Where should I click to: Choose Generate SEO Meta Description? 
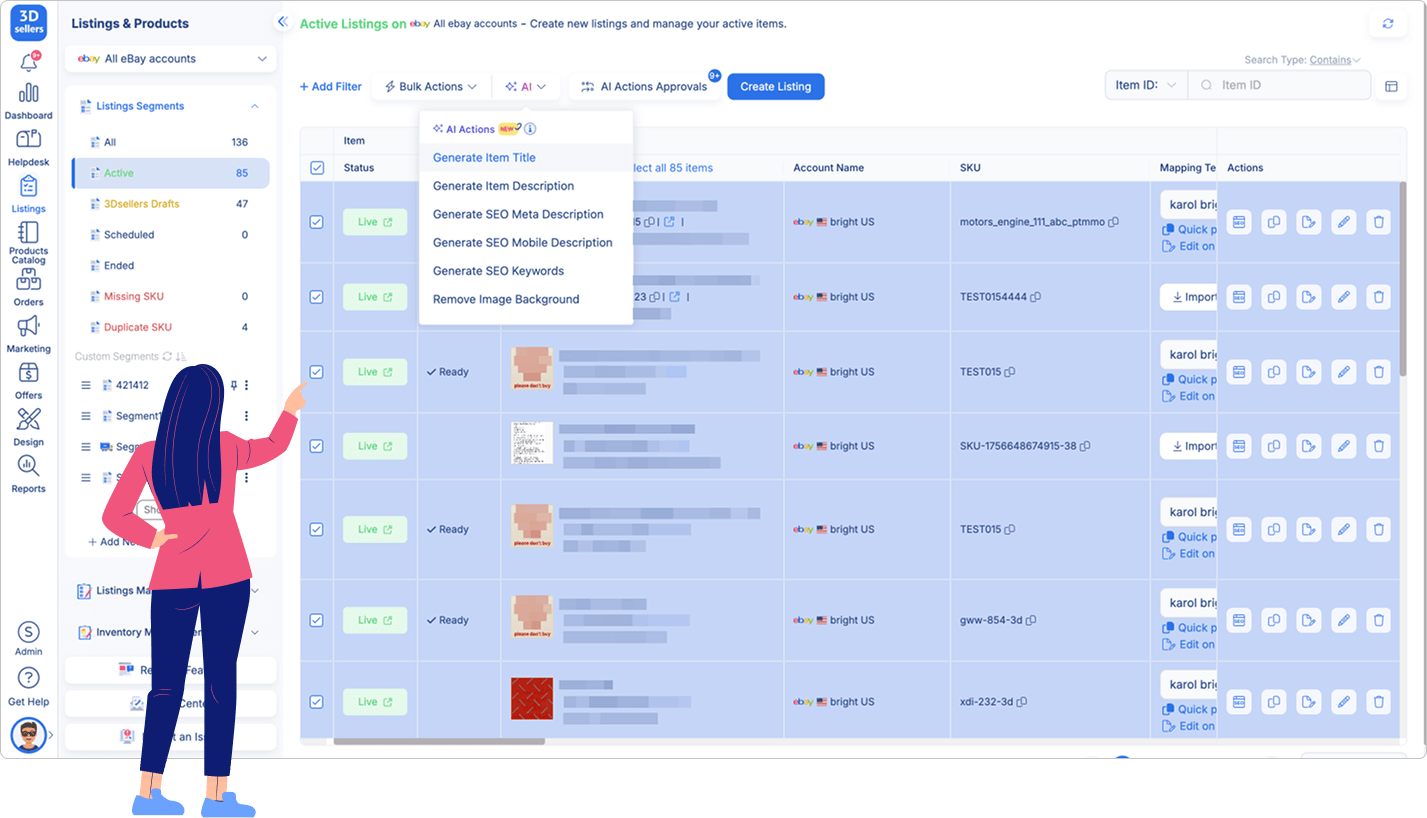518,214
